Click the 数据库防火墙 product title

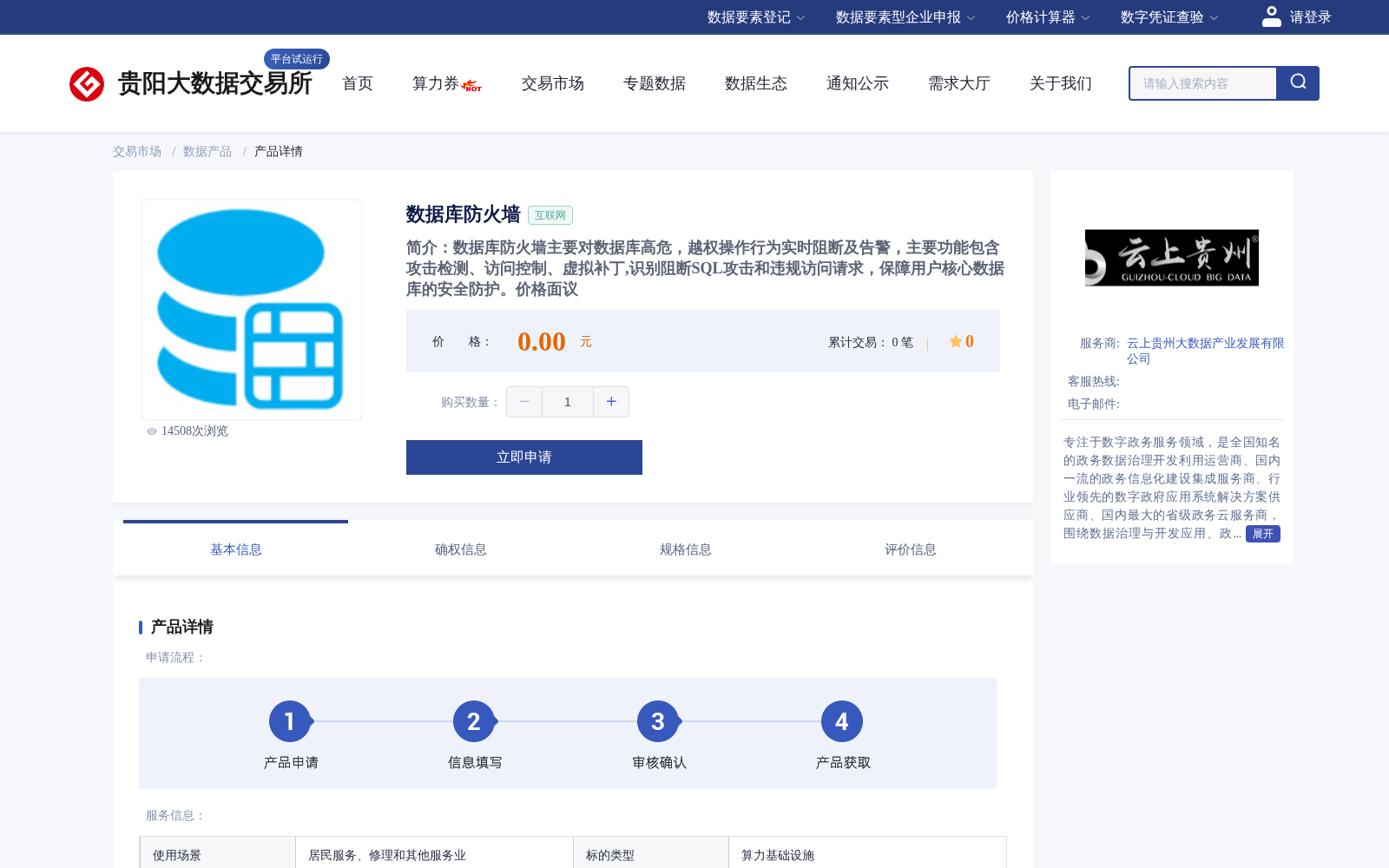[x=464, y=214]
